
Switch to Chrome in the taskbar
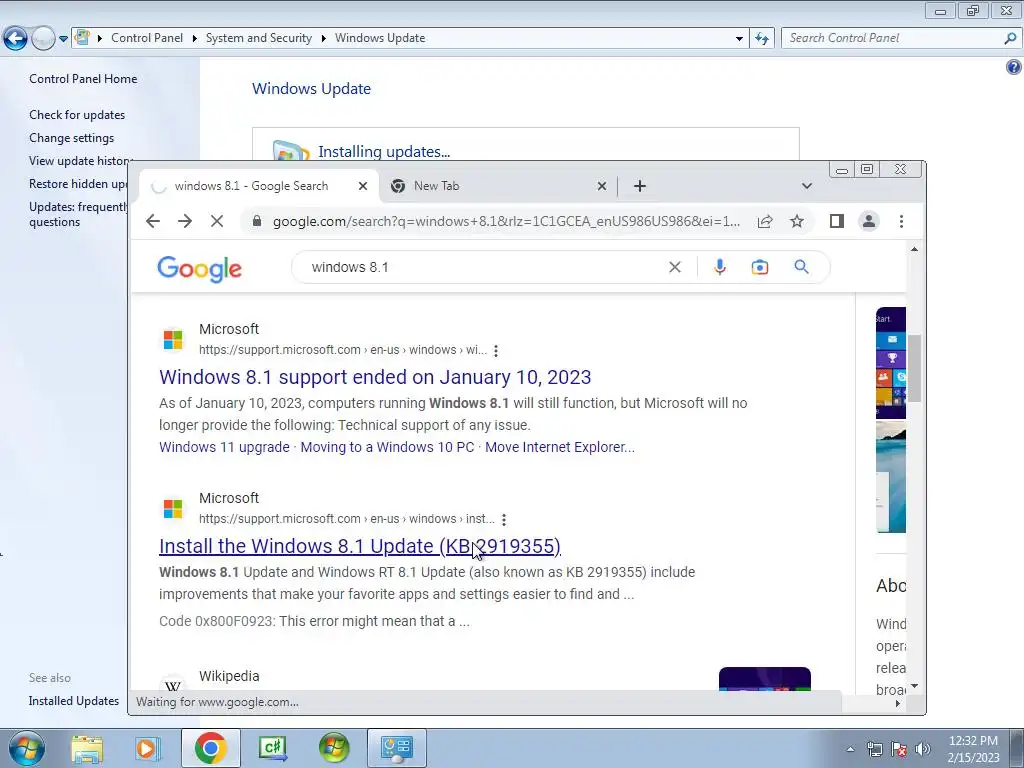[210, 748]
